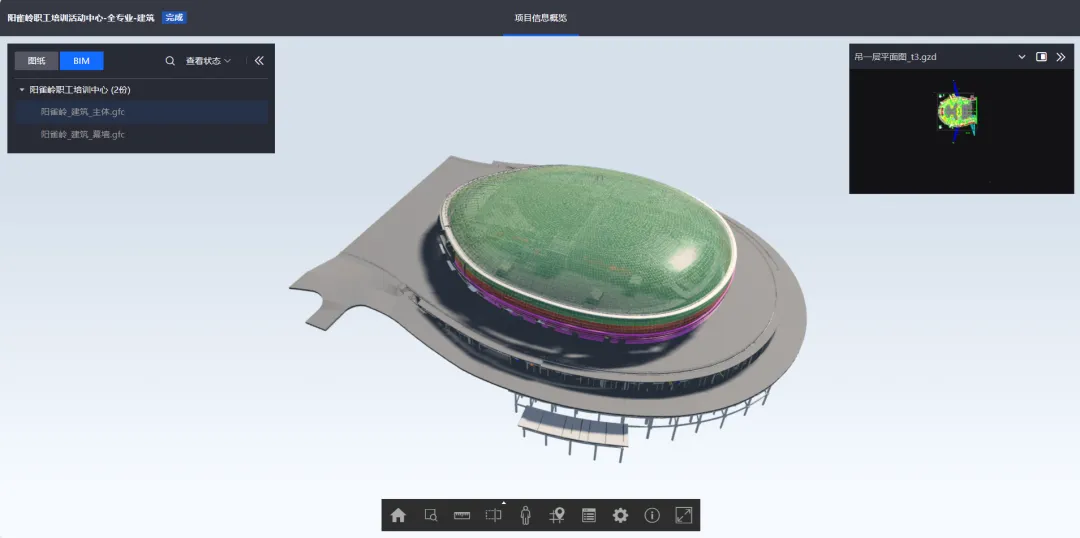Screen dimensions: 1080x538
Task: Open viewer settings gear
Action: pos(621,515)
